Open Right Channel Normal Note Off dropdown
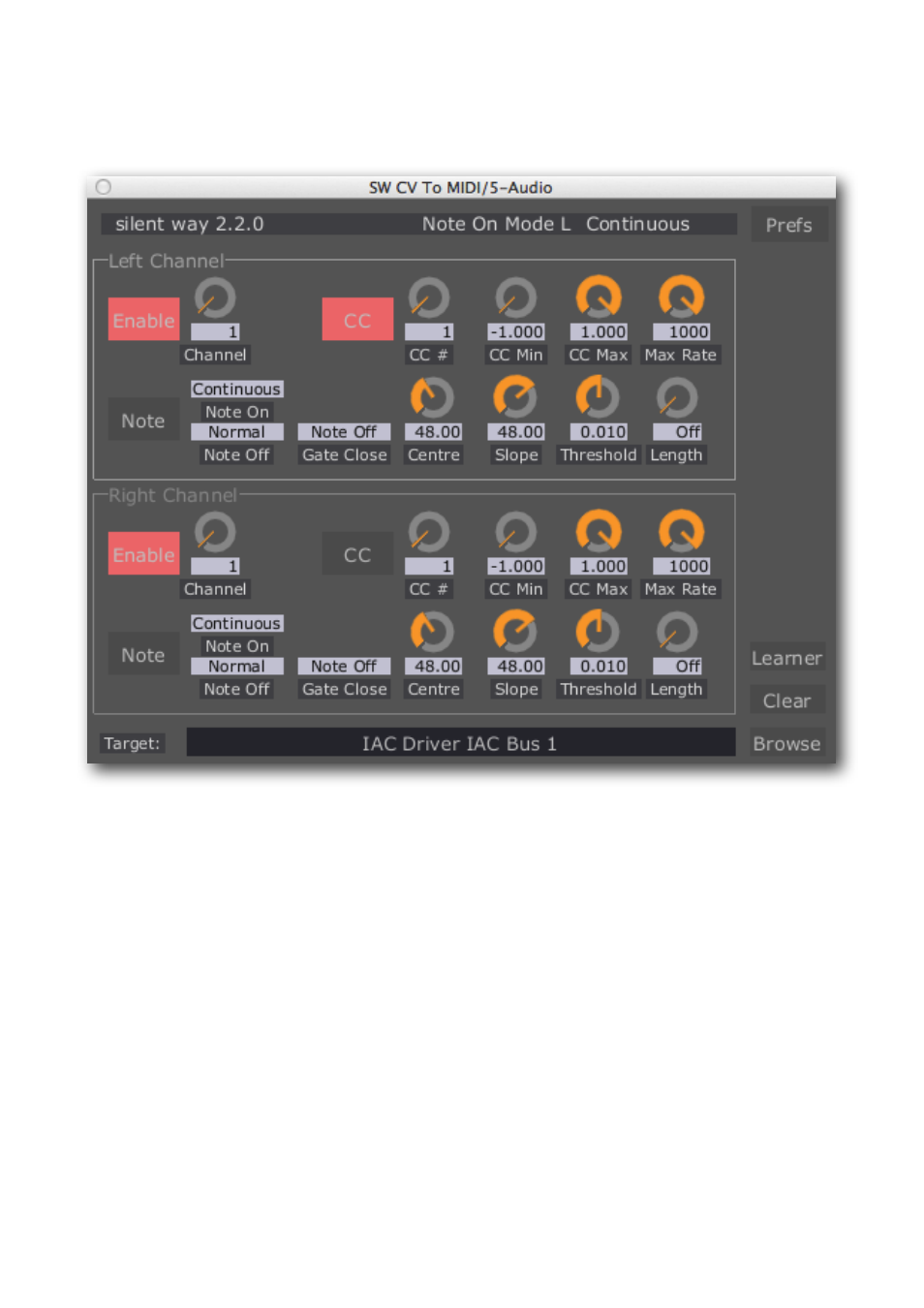The height and width of the screenshot is (1308, 924). click(x=236, y=667)
